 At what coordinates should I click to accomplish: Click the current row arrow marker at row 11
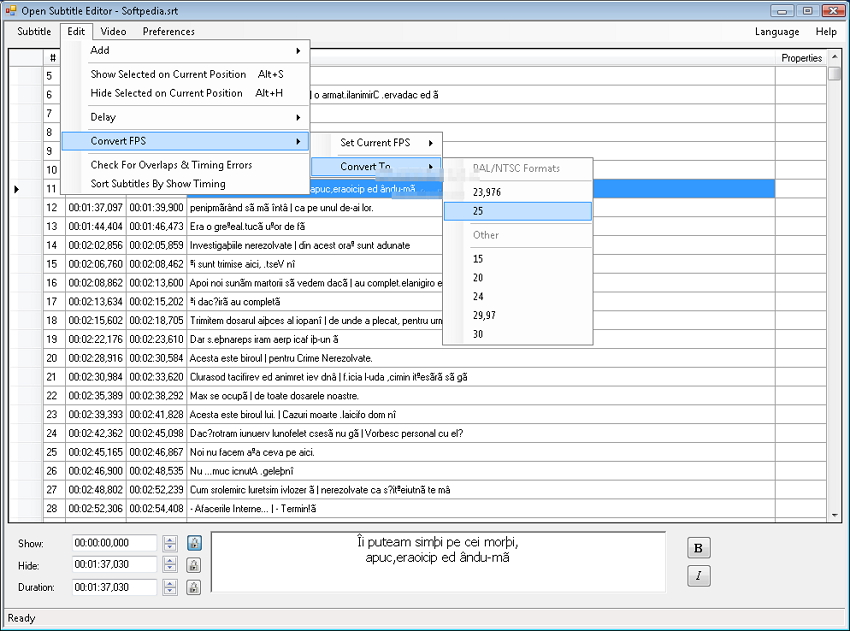(x=17, y=189)
